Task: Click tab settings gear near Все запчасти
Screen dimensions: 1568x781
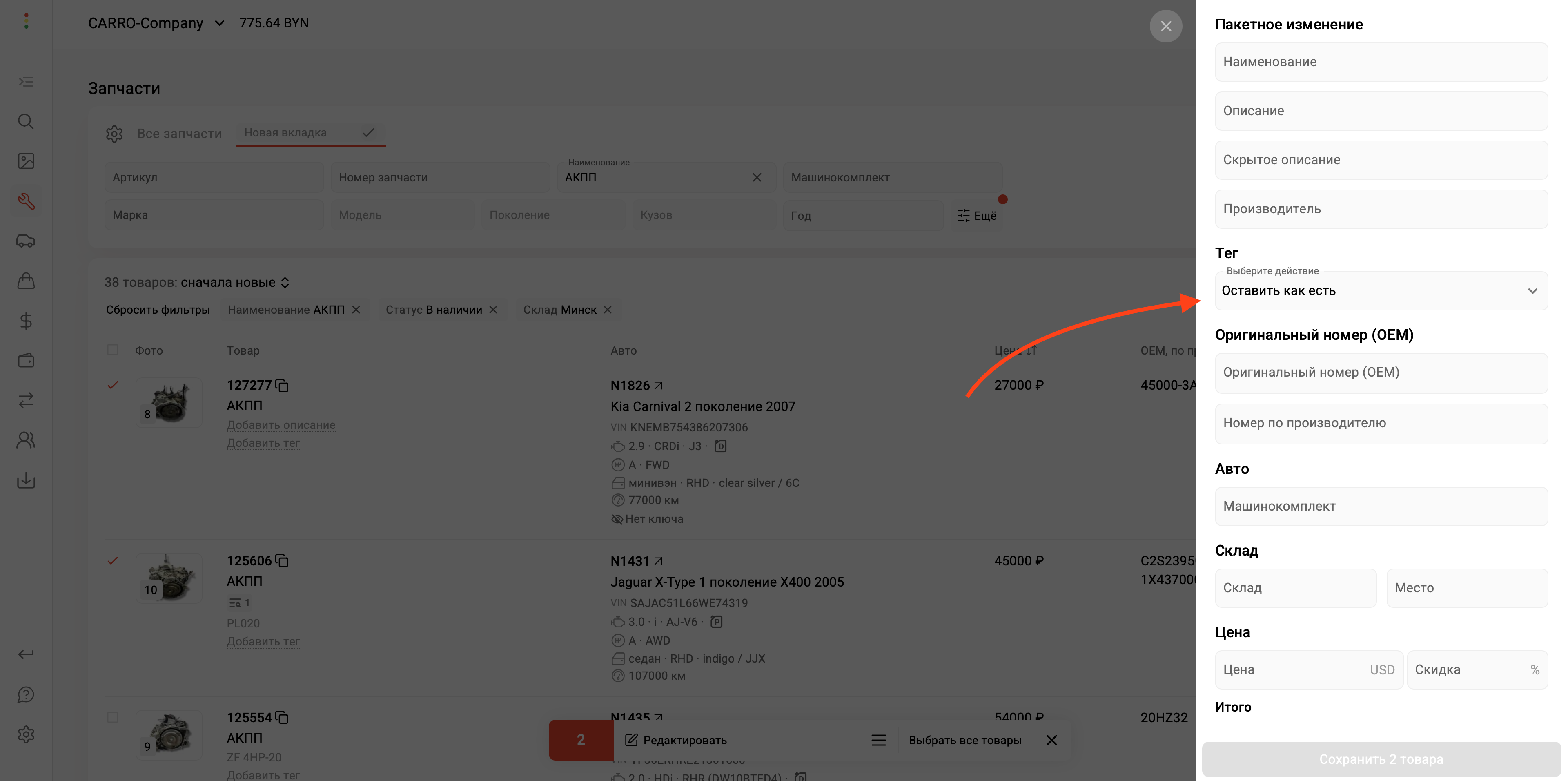Action: 114,133
